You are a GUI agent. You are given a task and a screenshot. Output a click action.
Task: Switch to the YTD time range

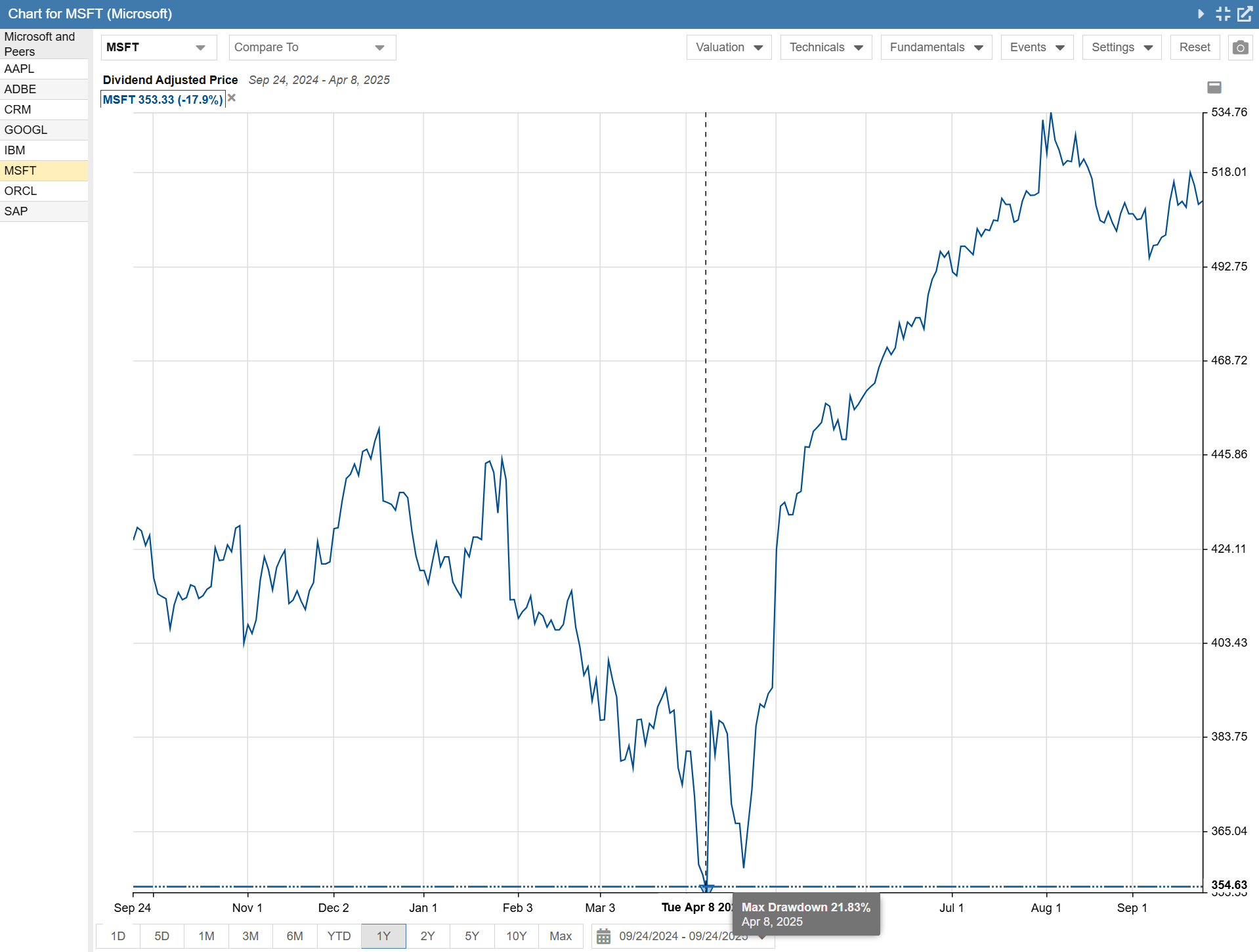339,936
